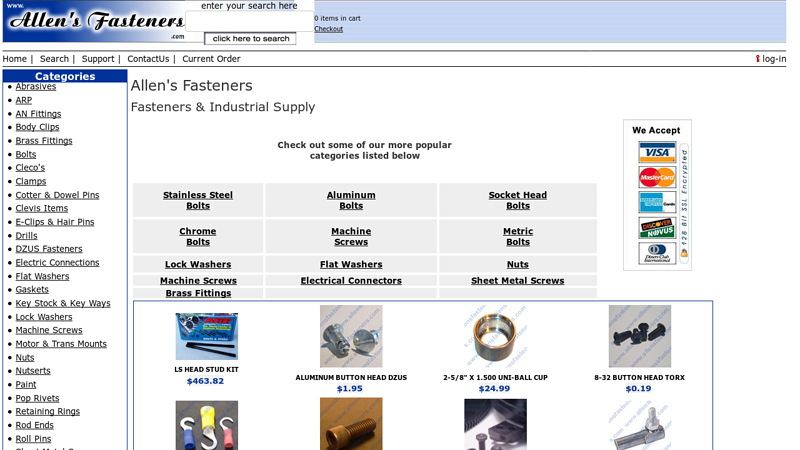Open the Cleco's category
The width and height of the screenshot is (800, 450).
(30, 168)
